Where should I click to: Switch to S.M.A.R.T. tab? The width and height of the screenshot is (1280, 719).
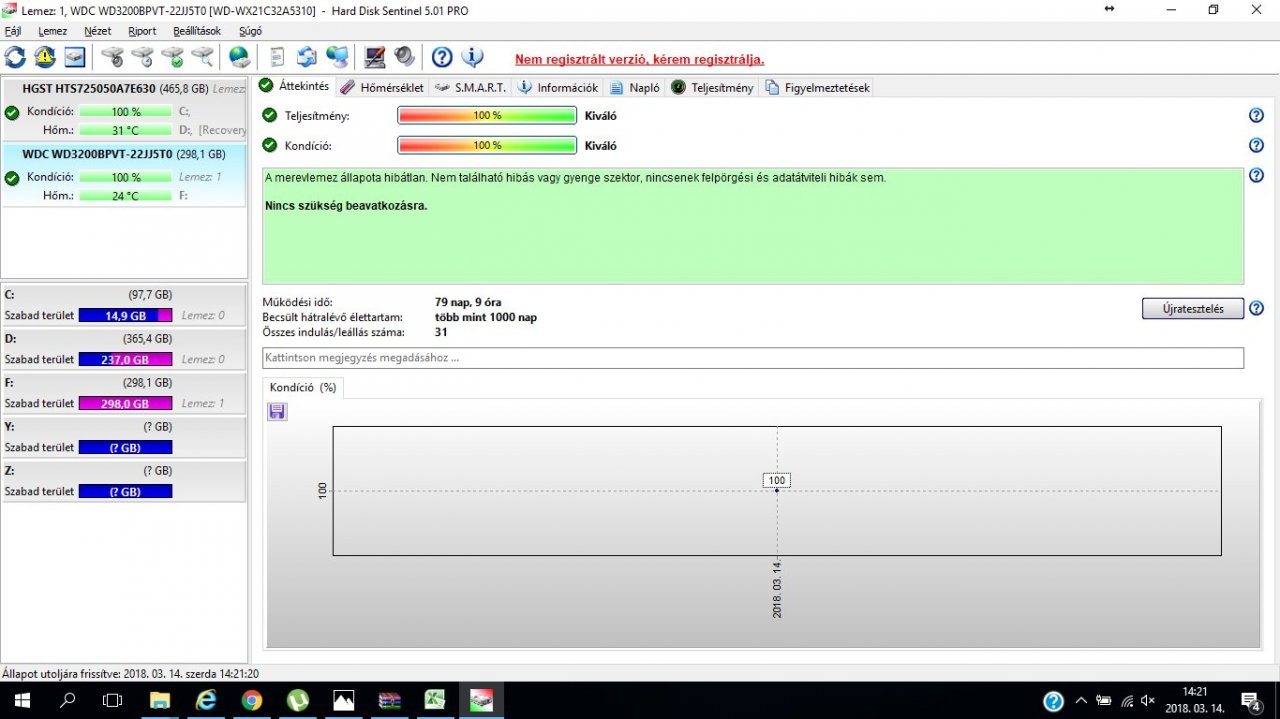470,87
